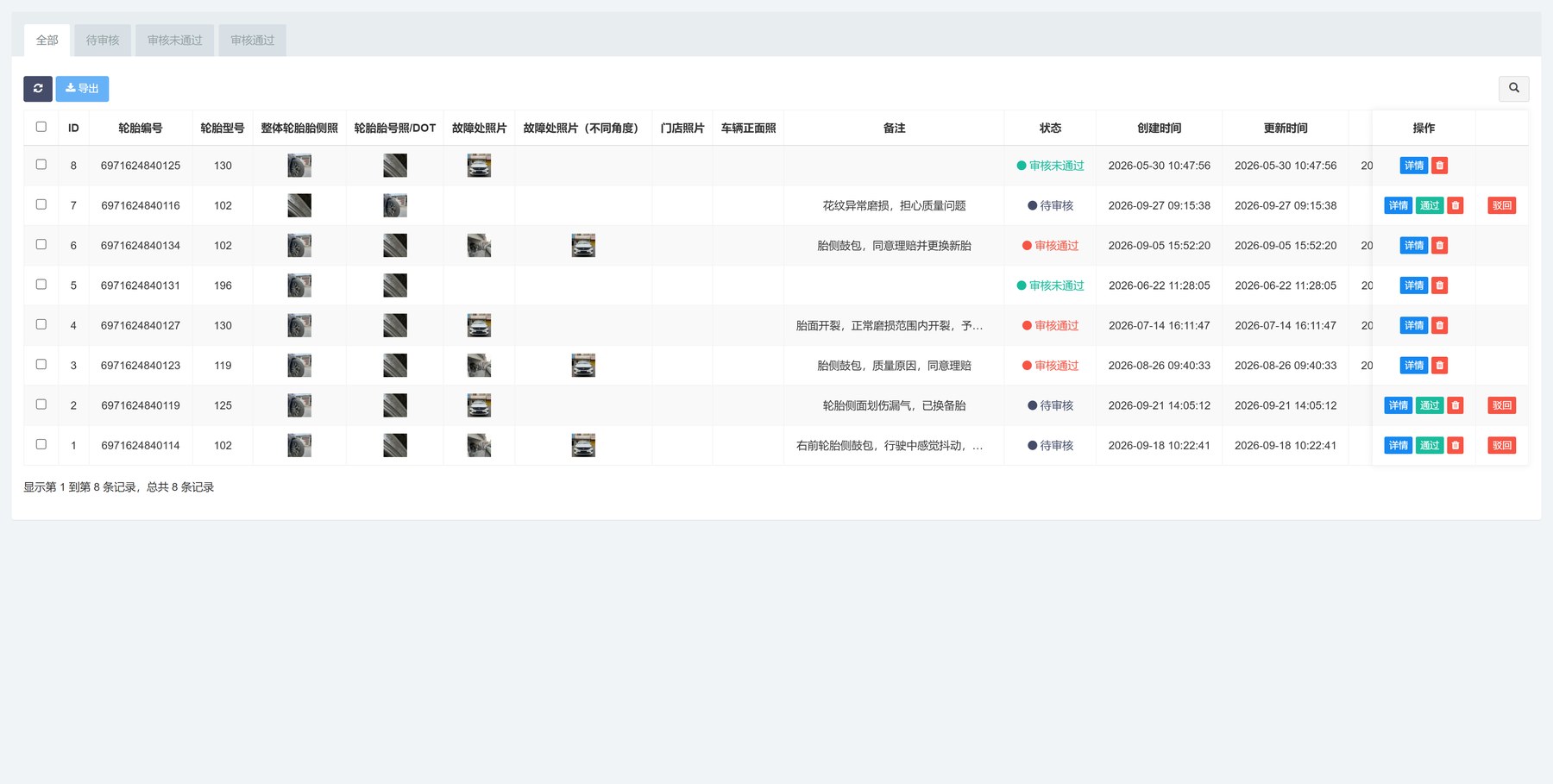Viewport: 1553px width, 784px height.
Task: Delete record ID 5 with trash icon
Action: point(1439,285)
